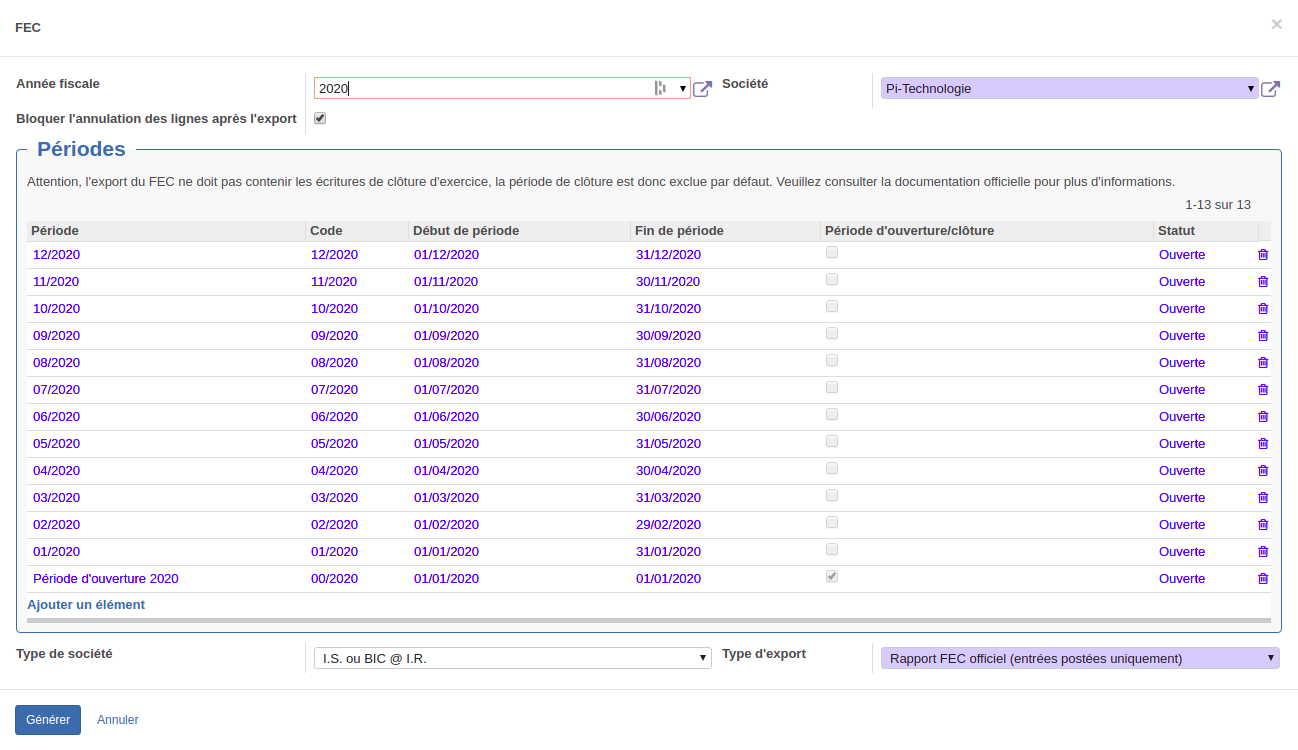Toggle opening/closing checkbox for period 12/2020
Image resolution: width=1298 pixels, height=750 pixels.
832,253
